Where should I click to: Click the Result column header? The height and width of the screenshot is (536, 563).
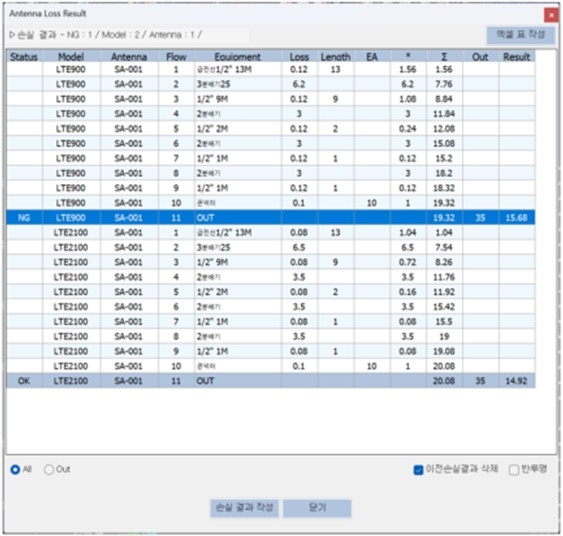(517, 57)
